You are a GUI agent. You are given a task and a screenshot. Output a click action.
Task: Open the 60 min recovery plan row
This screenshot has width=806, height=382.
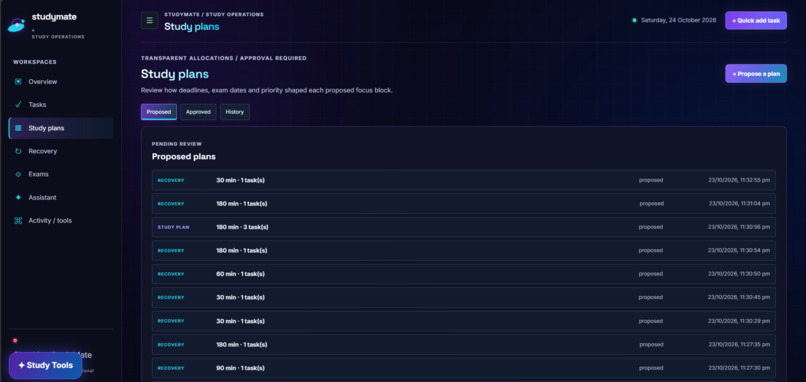tap(464, 274)
